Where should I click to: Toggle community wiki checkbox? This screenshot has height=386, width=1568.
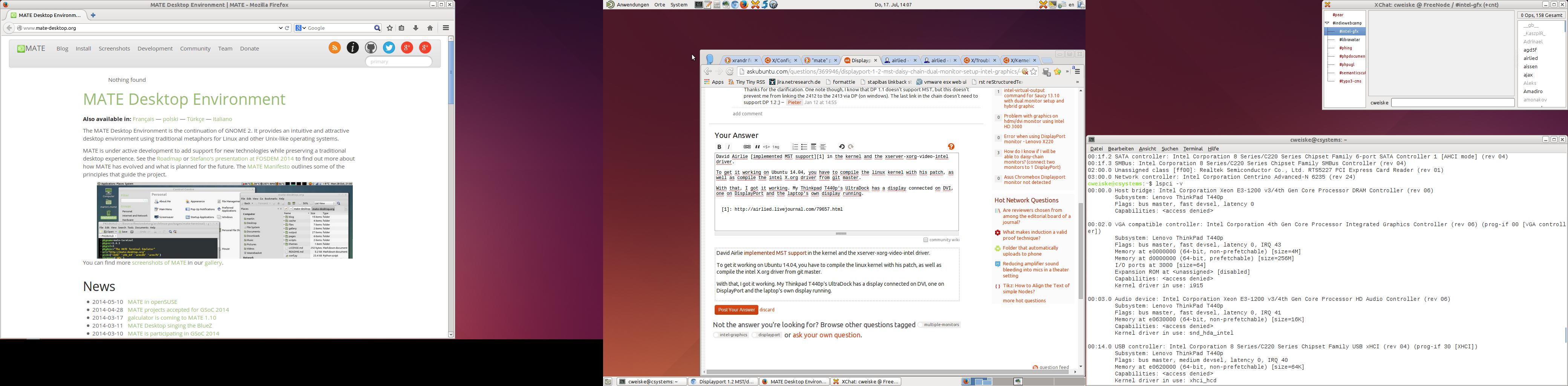coord(925,240)
